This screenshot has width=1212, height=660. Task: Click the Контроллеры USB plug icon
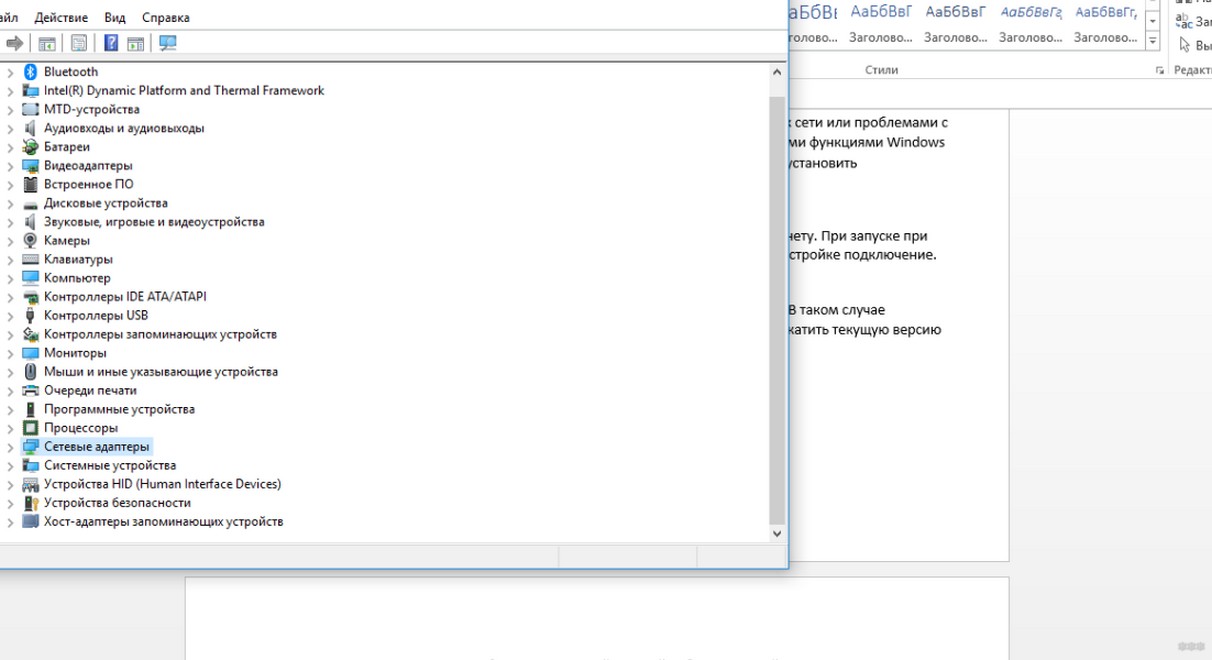[x=30, y=316]
